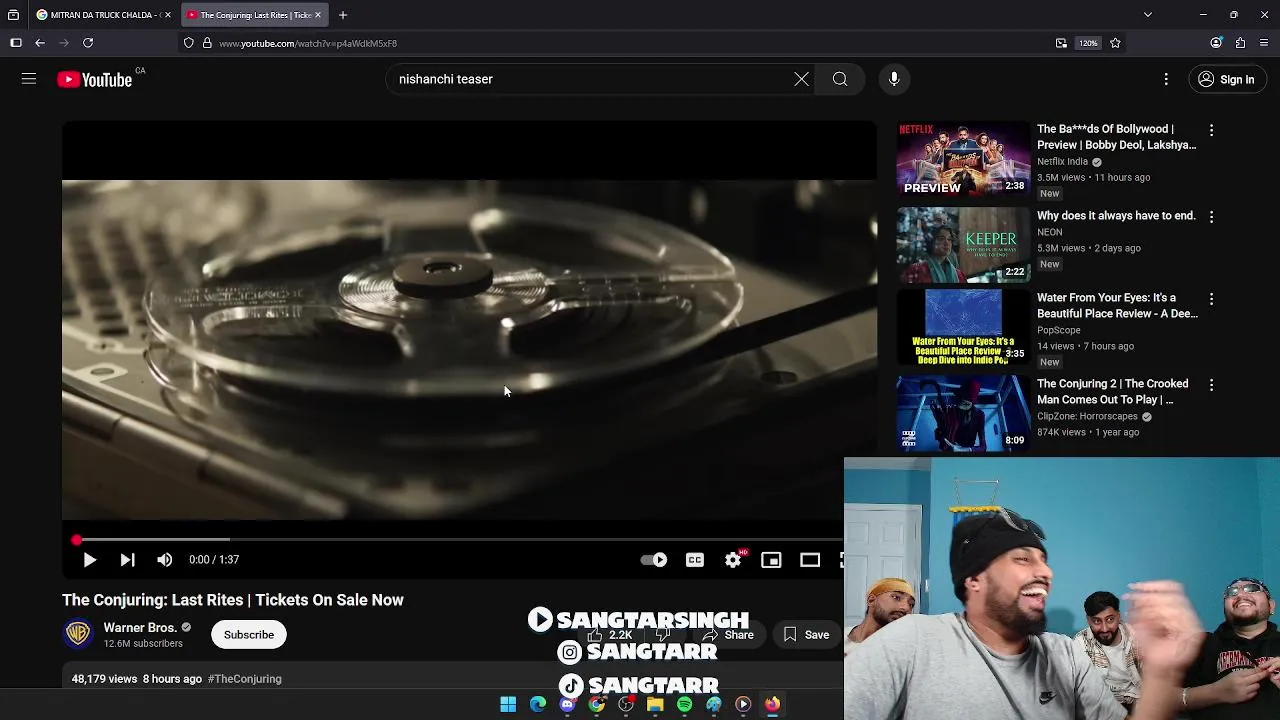The width and height of the screenshot is (1280, 720).
Task: Enable theater mode
Action: click(810, 560)
